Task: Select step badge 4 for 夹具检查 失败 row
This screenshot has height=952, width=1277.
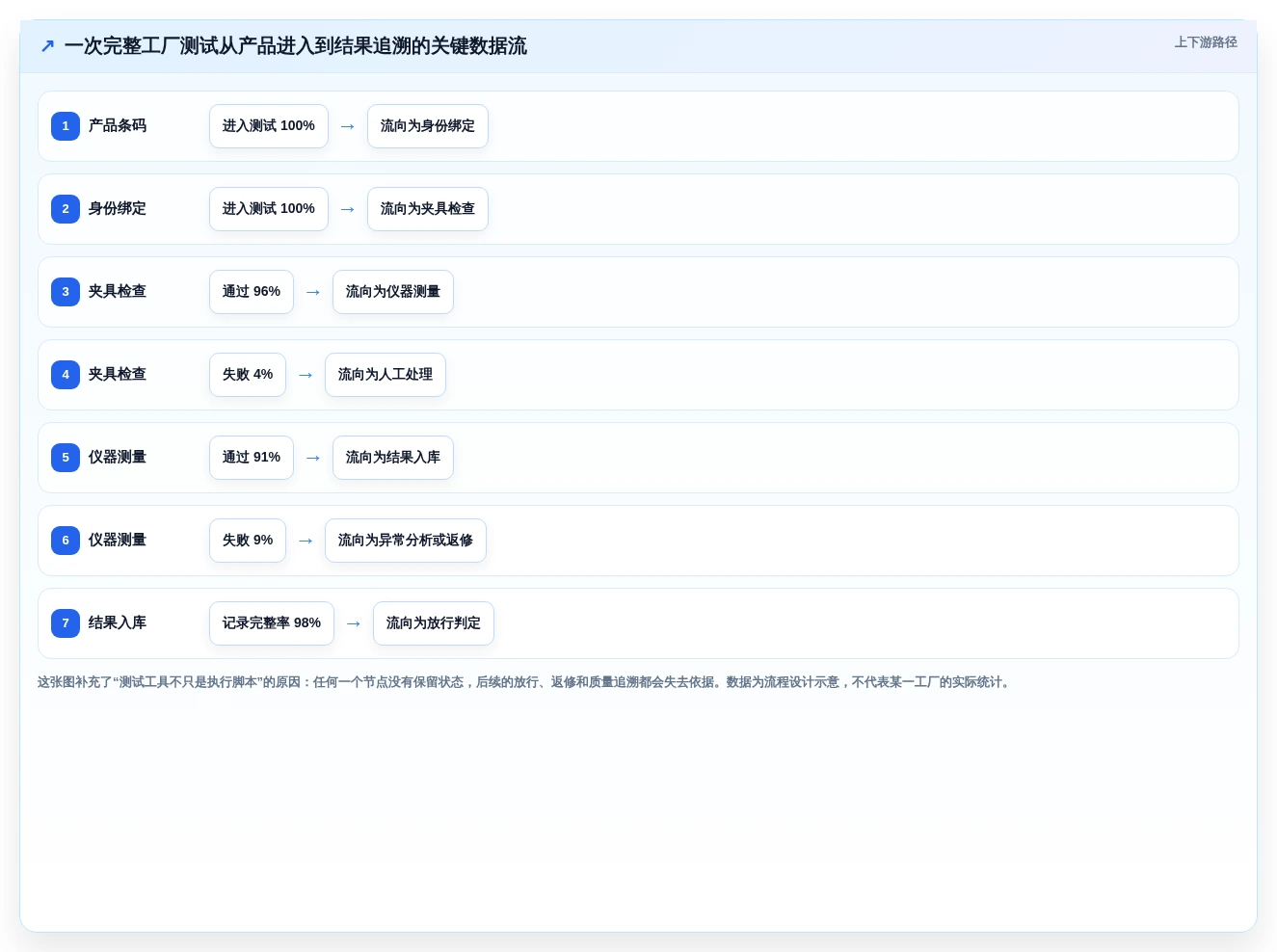Action: 66,375
